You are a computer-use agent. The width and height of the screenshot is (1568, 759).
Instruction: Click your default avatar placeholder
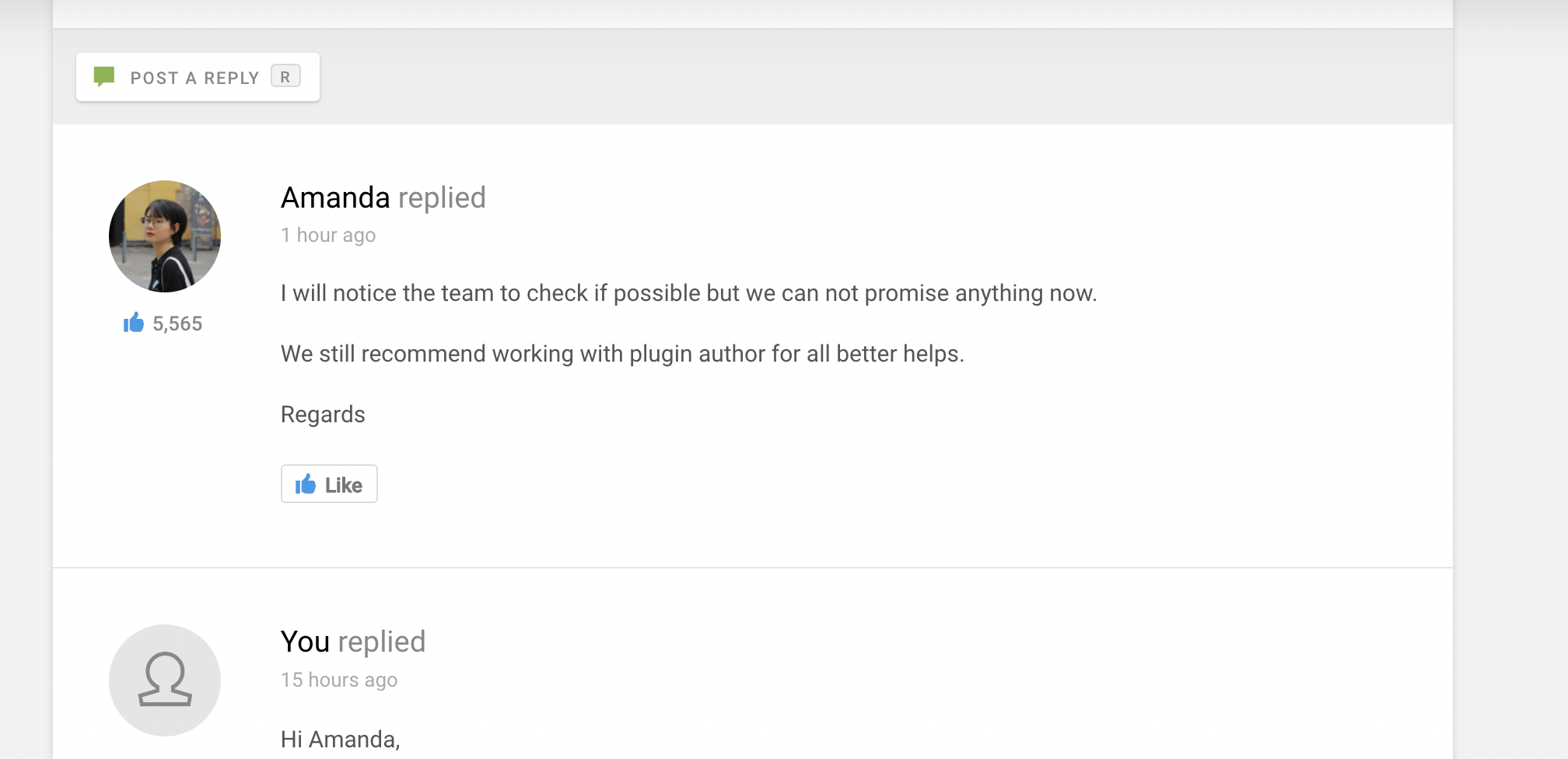[x=165, y=680]
